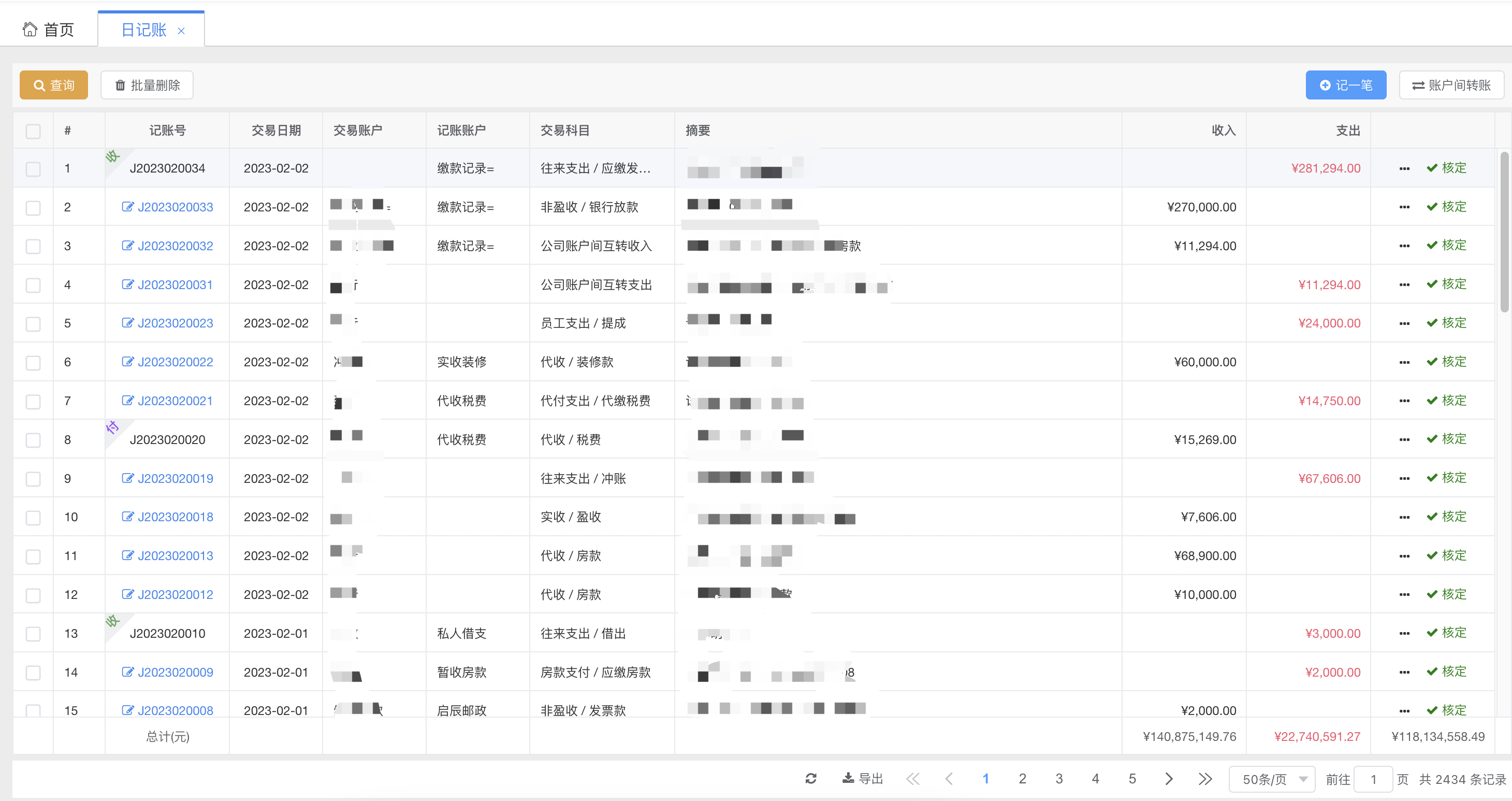Screen dimensions: 1512x801
Task: Open more actions for J2023020034 row
Action: click(1404, 168)
